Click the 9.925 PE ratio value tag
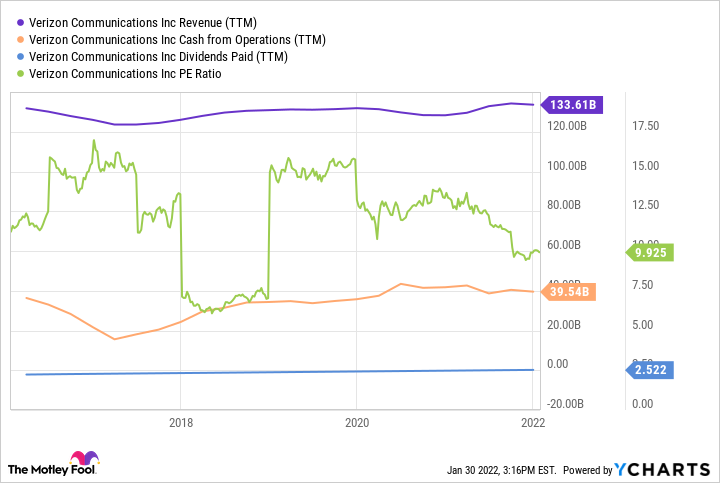 (653, 253)
